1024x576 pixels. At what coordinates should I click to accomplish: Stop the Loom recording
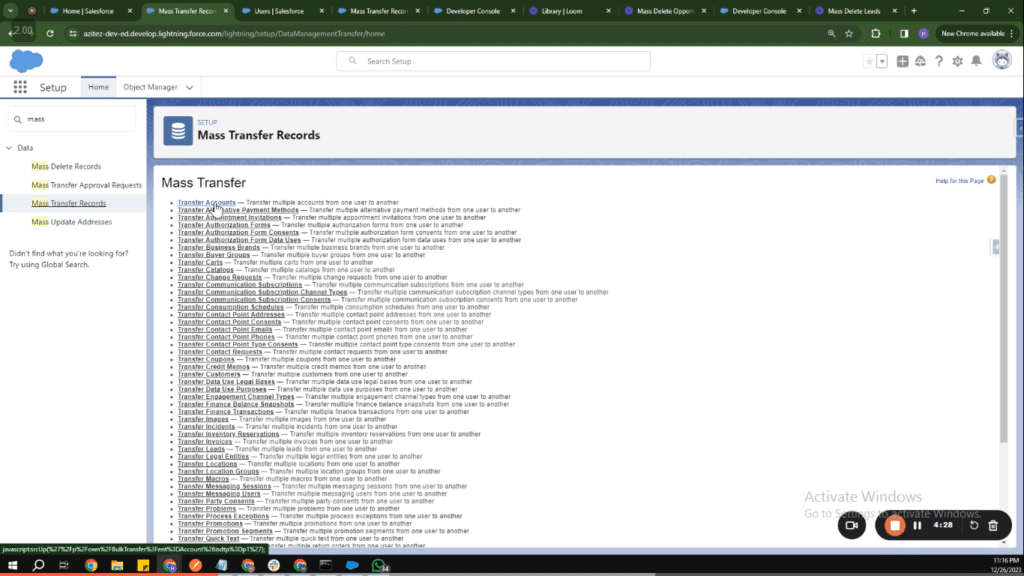895,526
